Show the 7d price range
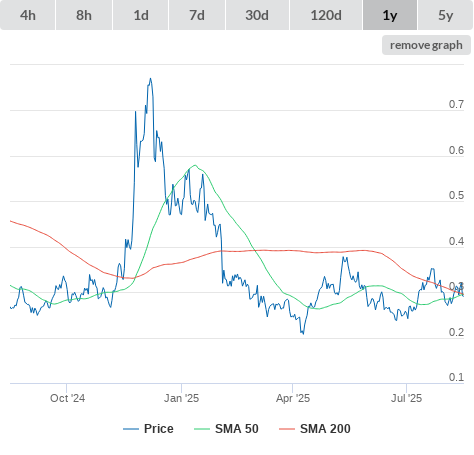This screenshot has width=474, height=455. [197, 15]
